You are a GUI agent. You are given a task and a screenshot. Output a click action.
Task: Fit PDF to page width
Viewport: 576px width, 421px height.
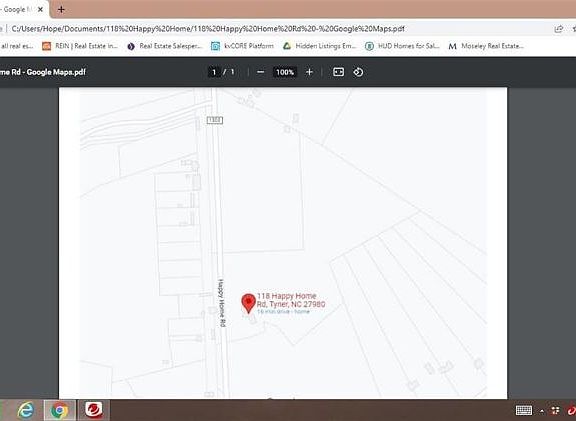338,72
